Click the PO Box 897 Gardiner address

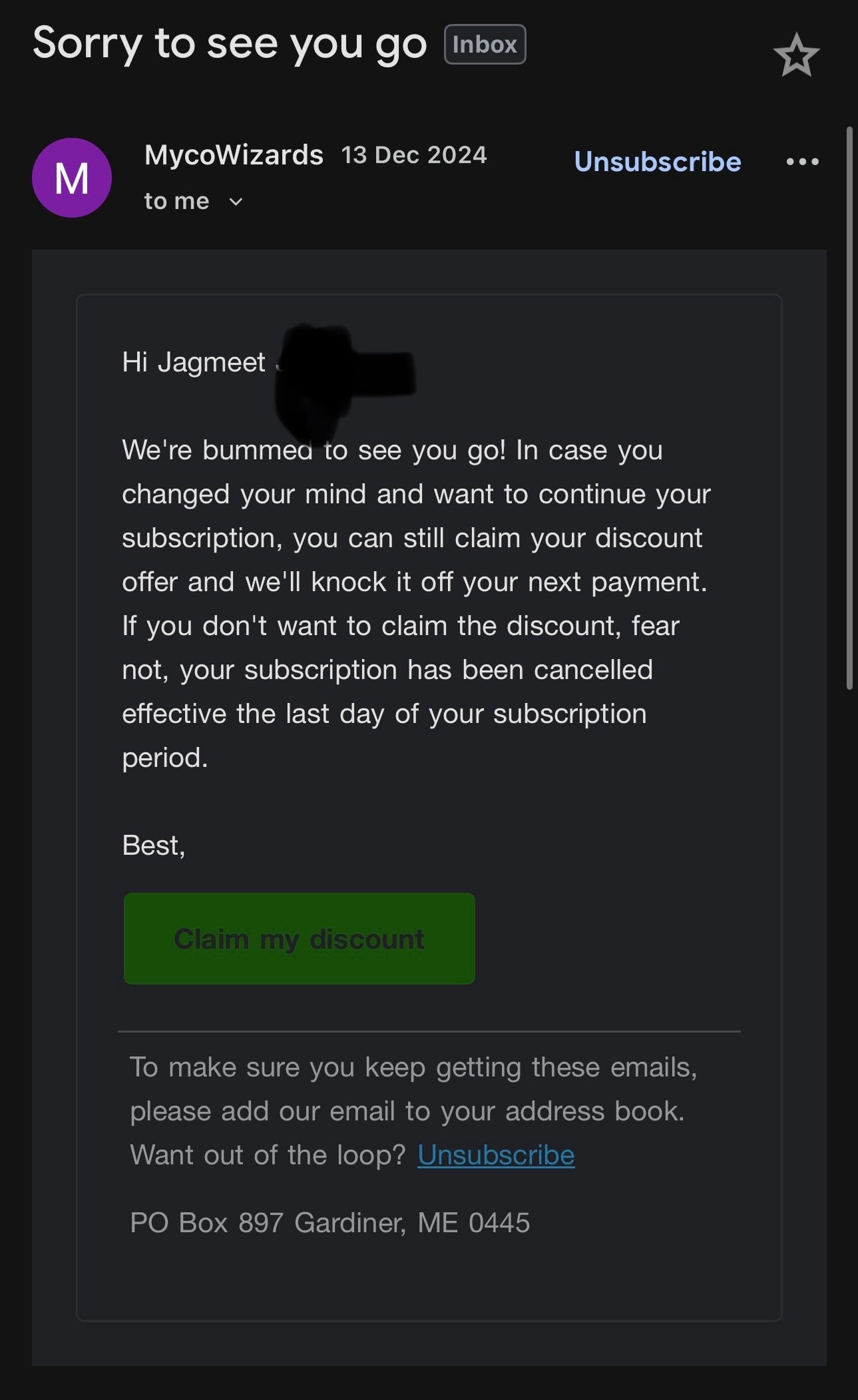(330, 1223)
